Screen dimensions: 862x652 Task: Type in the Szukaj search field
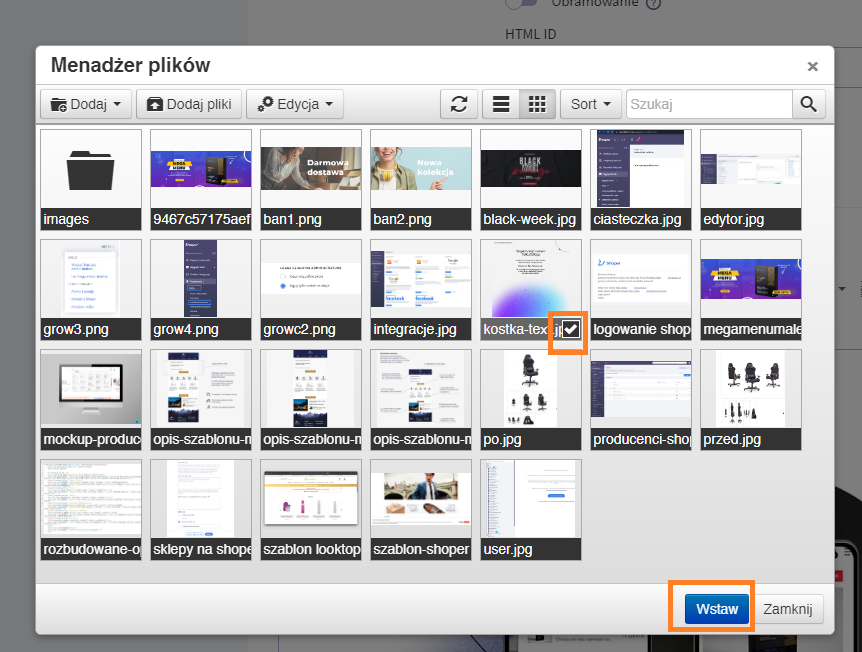tap(709, 104)
